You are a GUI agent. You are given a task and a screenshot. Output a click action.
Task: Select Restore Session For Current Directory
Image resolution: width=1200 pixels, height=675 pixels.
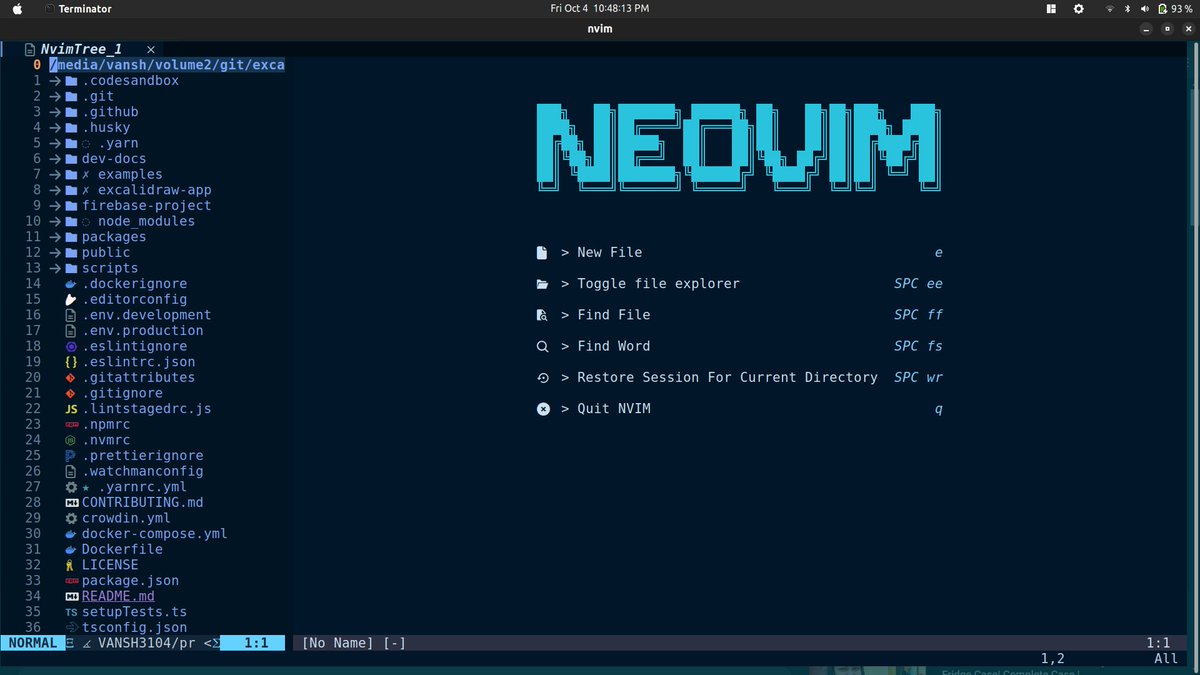point(739,378)
